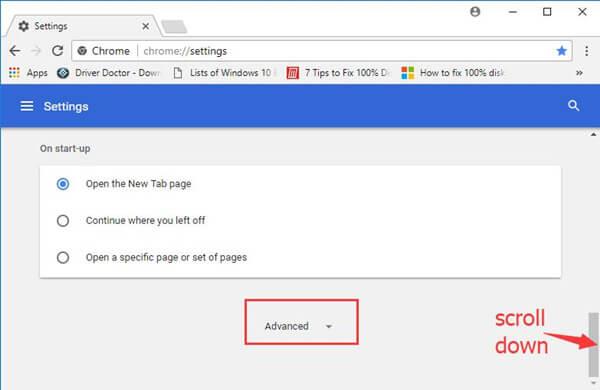Open the Chrome three-dot menu
The image size is (600, 390).
pos(587,51)
